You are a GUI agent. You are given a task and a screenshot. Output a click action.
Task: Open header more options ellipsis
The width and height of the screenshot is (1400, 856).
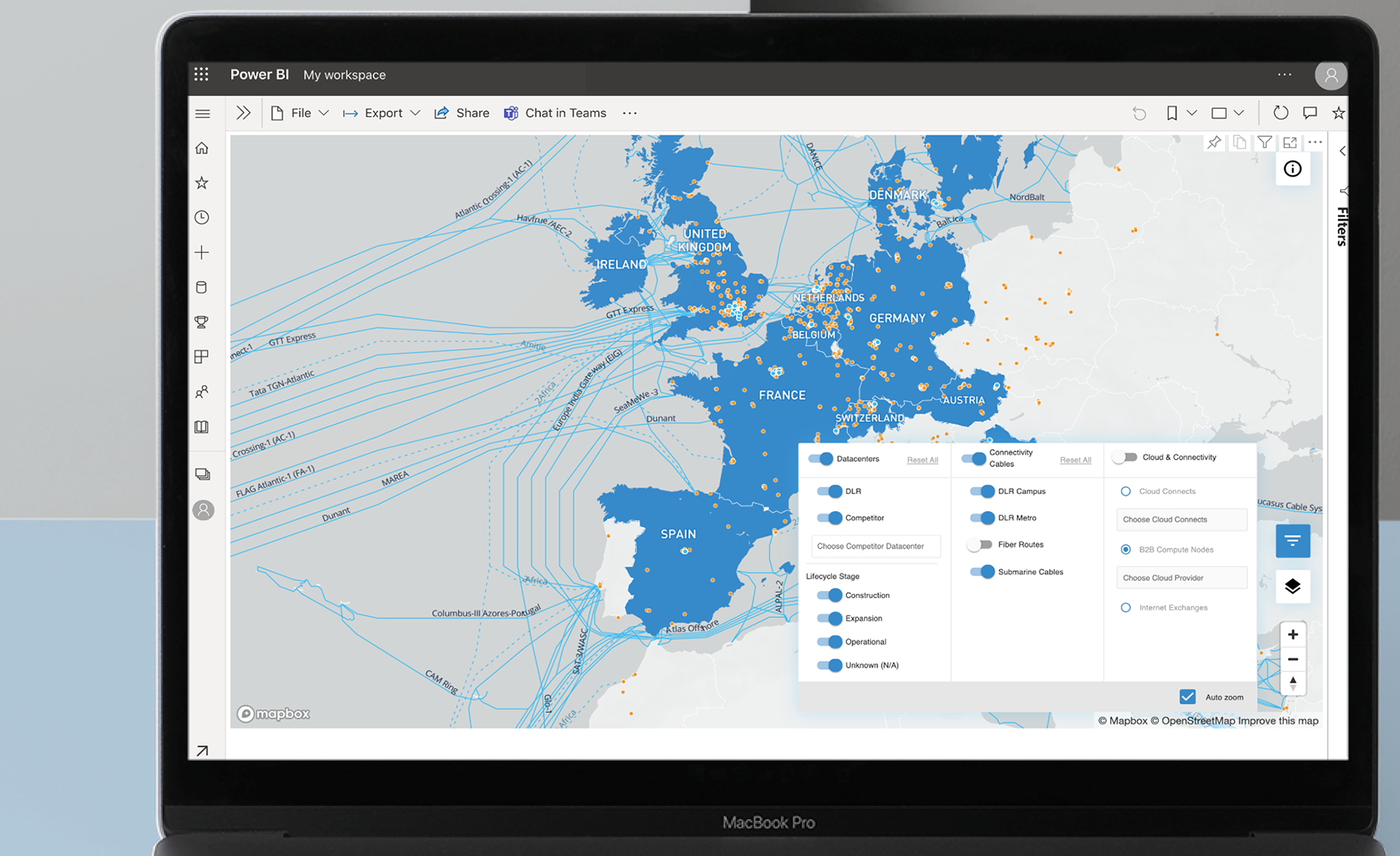[1285, 75]
